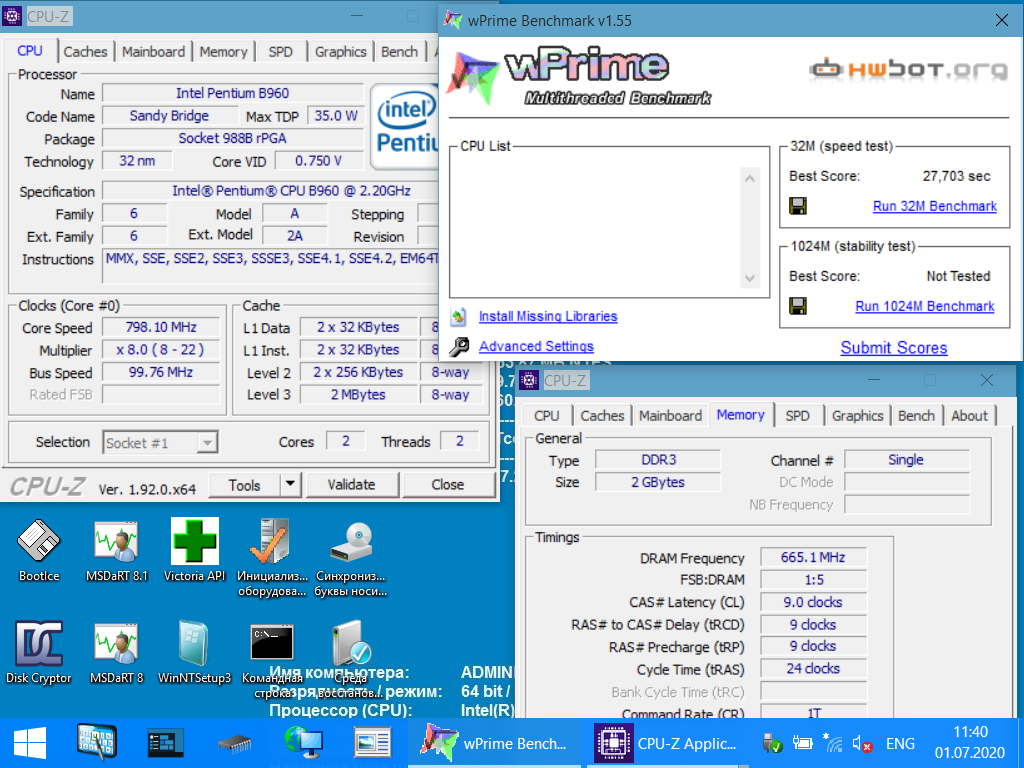Click the Name field Intel Pentium B960
The width and height of the screenshot is (1024, 768).
point(232,93)
